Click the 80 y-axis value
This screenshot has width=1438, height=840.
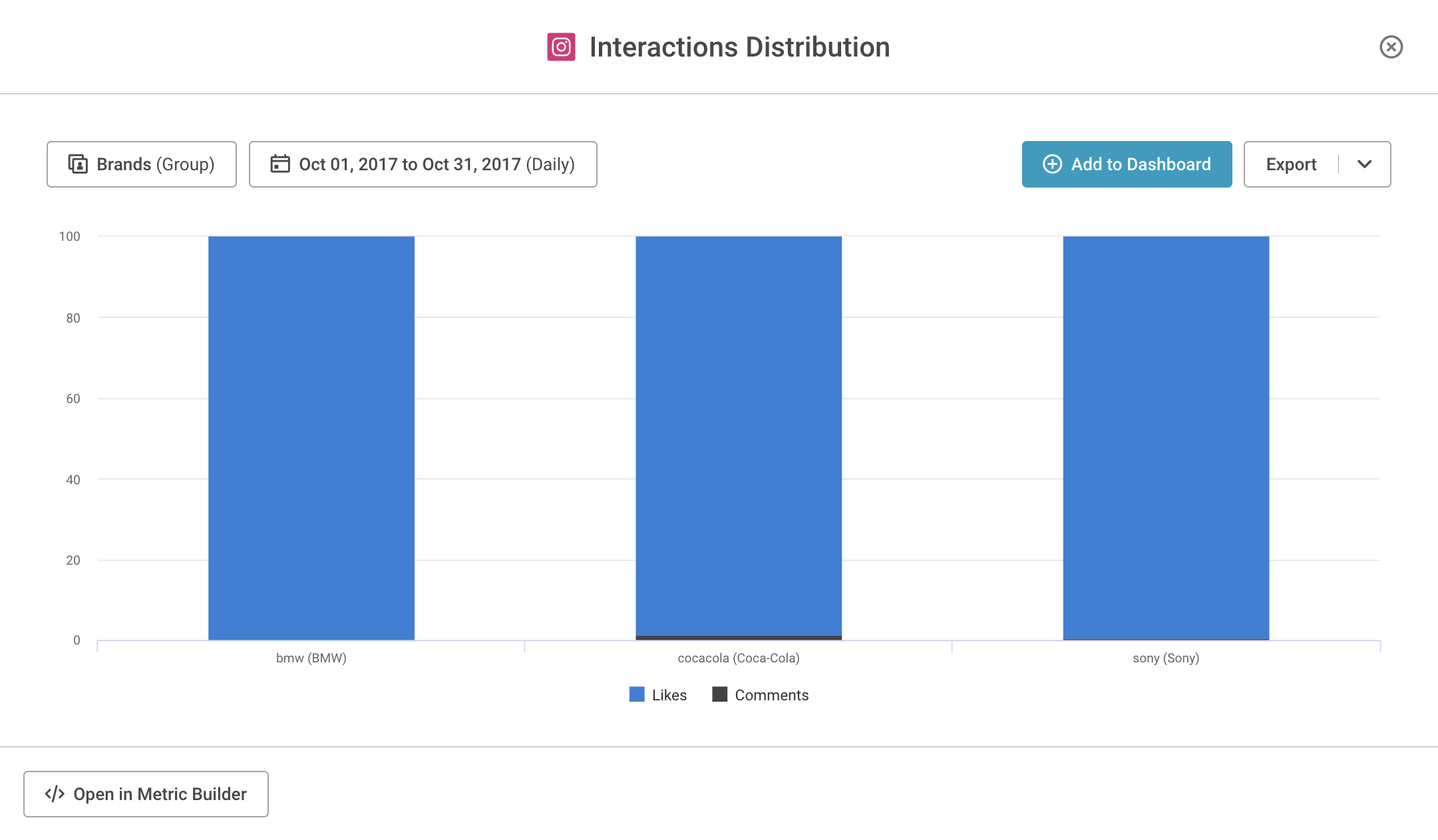coord(73,318)
